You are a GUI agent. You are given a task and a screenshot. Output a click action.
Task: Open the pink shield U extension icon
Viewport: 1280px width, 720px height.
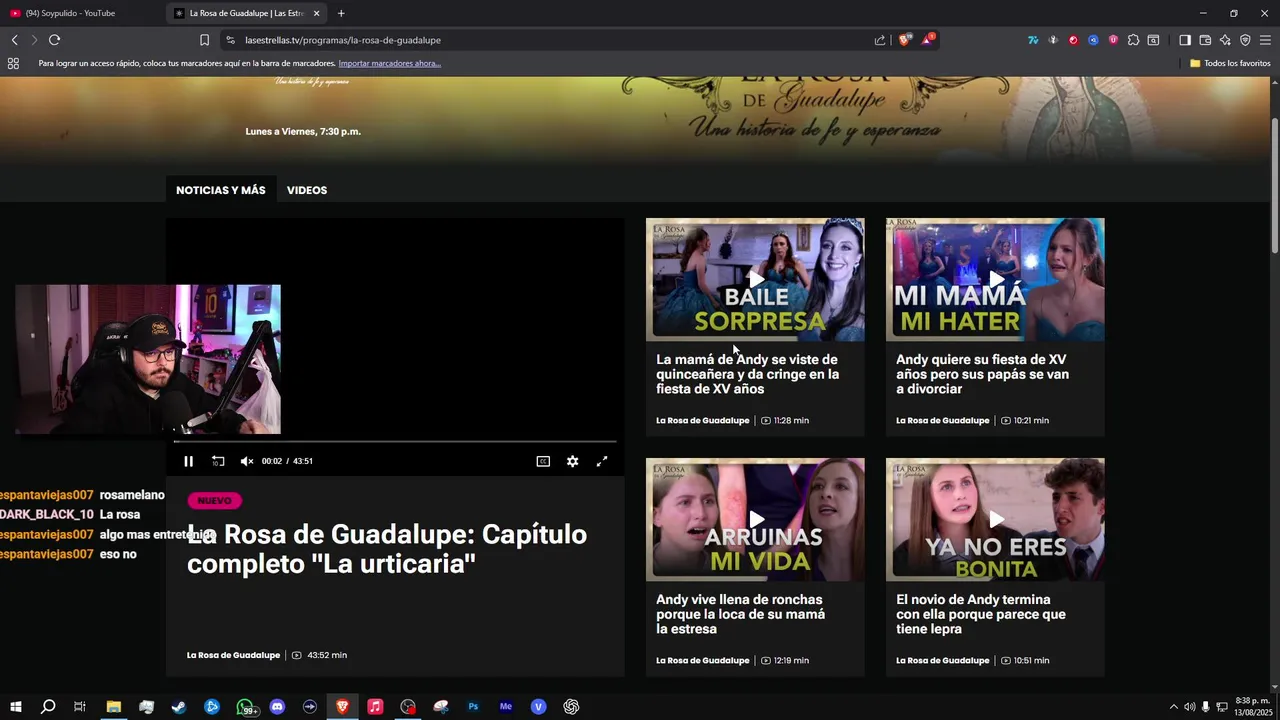(1113, 40)
